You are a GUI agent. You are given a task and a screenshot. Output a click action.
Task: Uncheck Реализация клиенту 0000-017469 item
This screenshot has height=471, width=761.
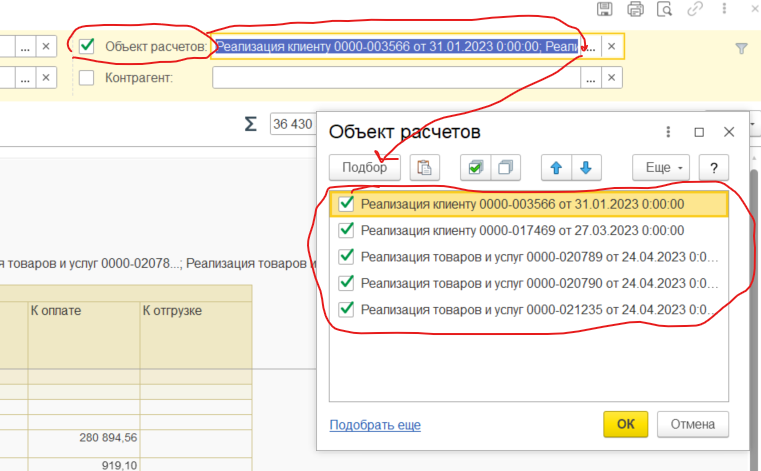tap(347, 230)
